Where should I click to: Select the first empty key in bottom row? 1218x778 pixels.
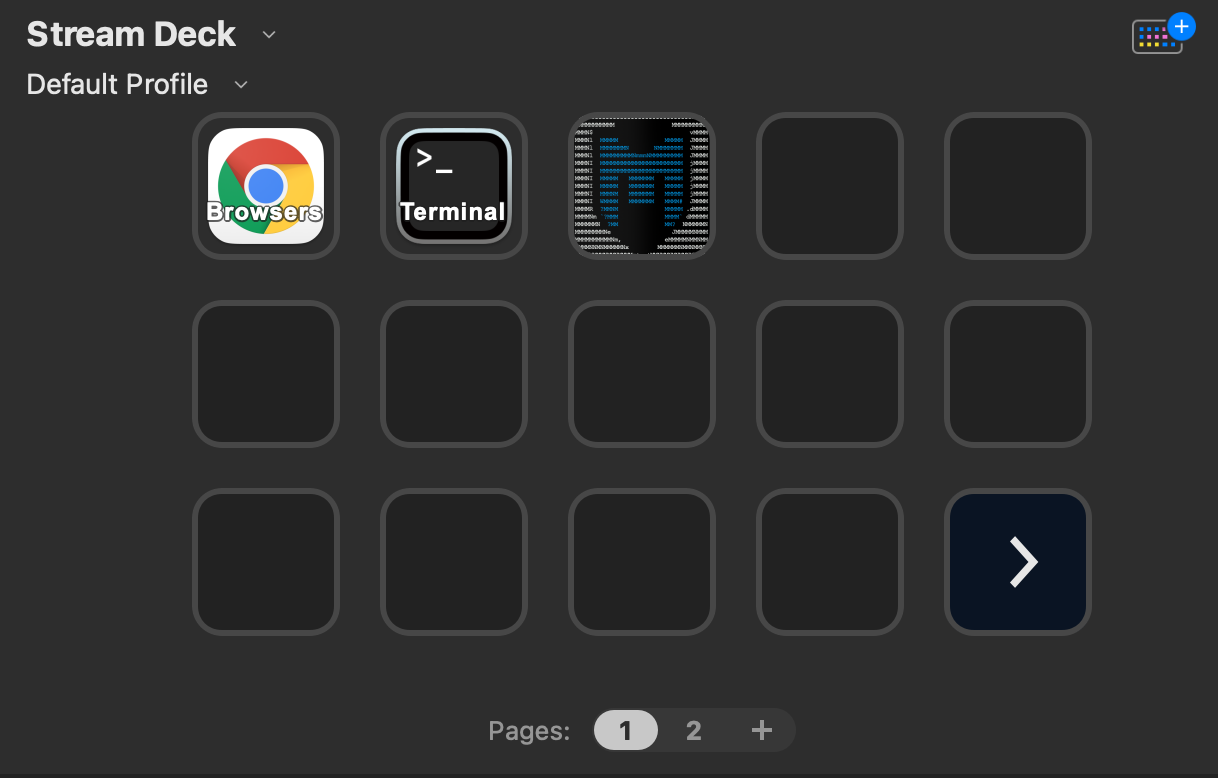tap(266, 562)
